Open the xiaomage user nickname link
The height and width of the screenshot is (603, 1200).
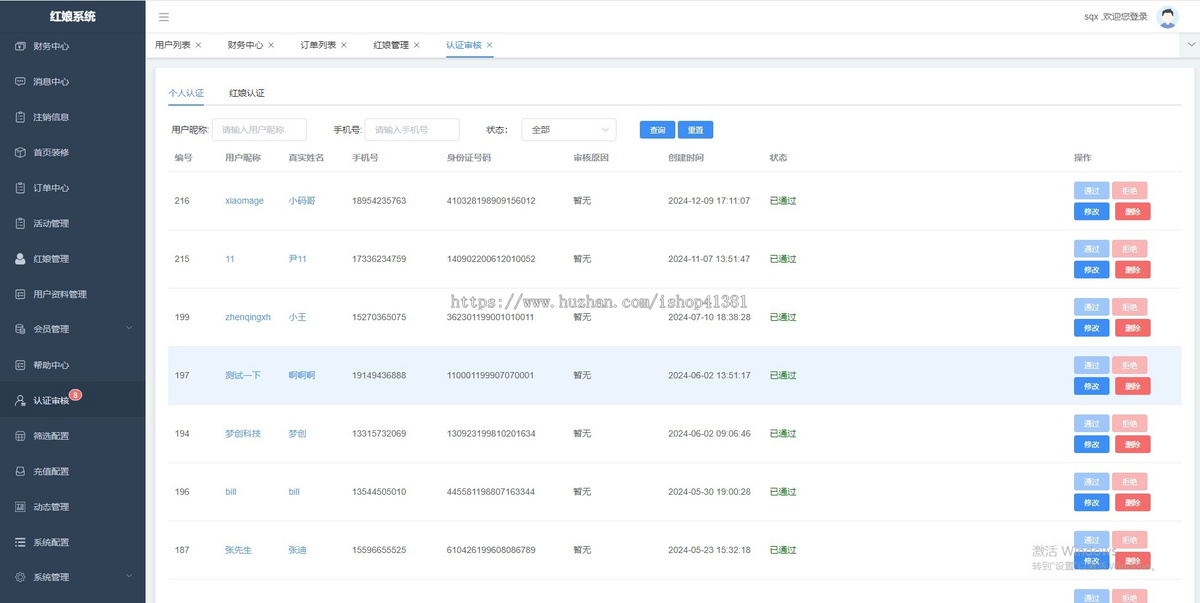[245, 201]
